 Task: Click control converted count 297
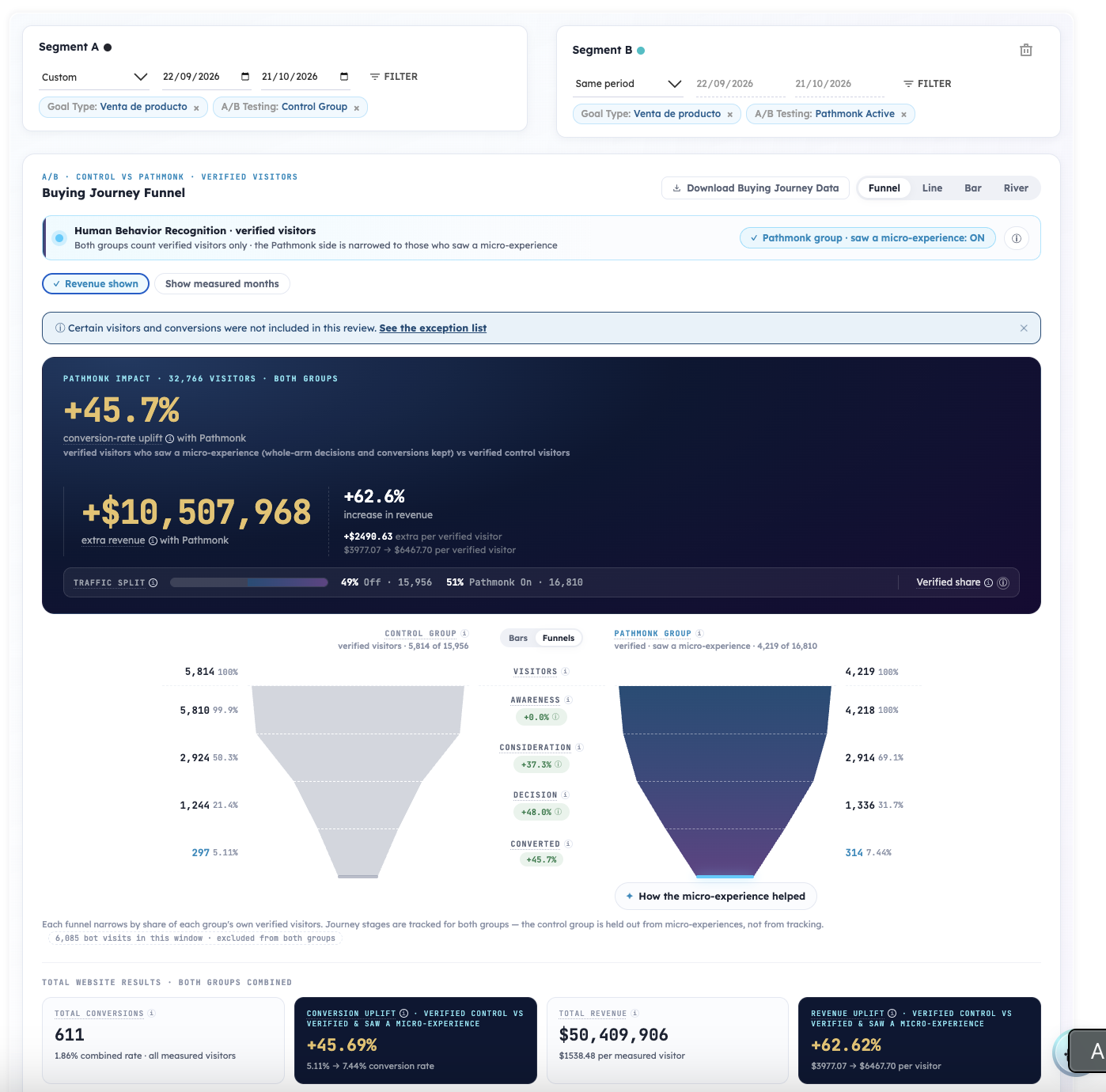click(200, 853)
